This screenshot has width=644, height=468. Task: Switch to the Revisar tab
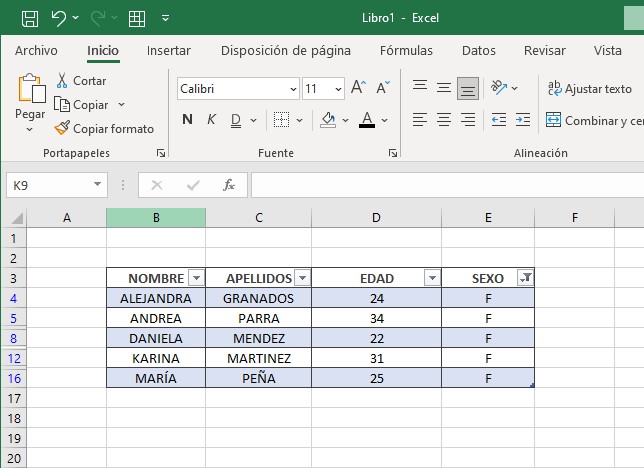(545, 51)
